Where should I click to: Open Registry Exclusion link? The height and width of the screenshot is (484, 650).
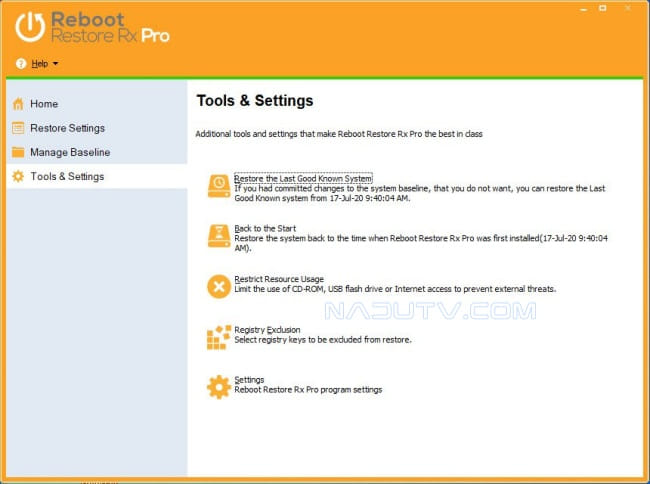click(x=267, y=329)
